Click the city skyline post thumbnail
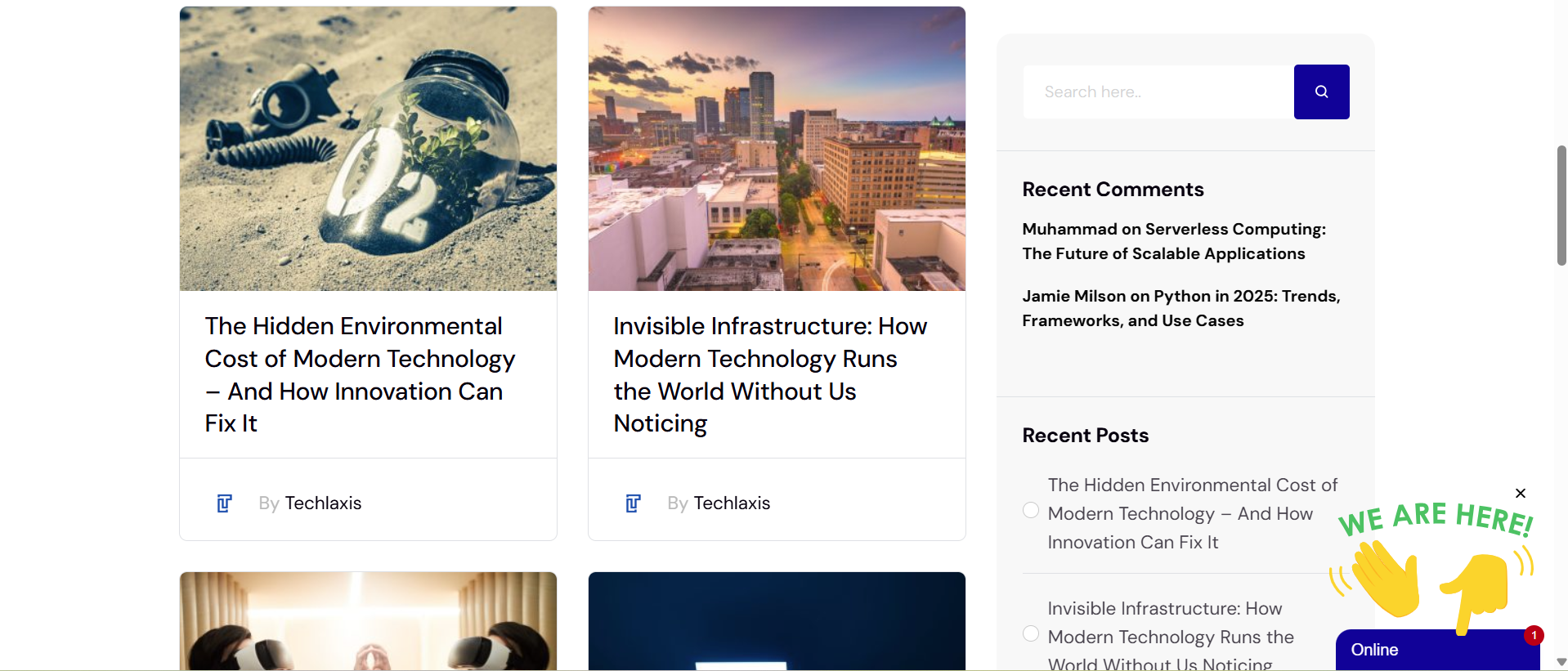 click(777, 149)
